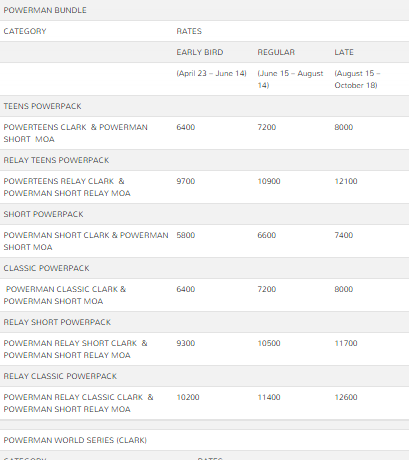Click POWERMAN WORLD SERIES (CLARK) heading

click(75, 440)
